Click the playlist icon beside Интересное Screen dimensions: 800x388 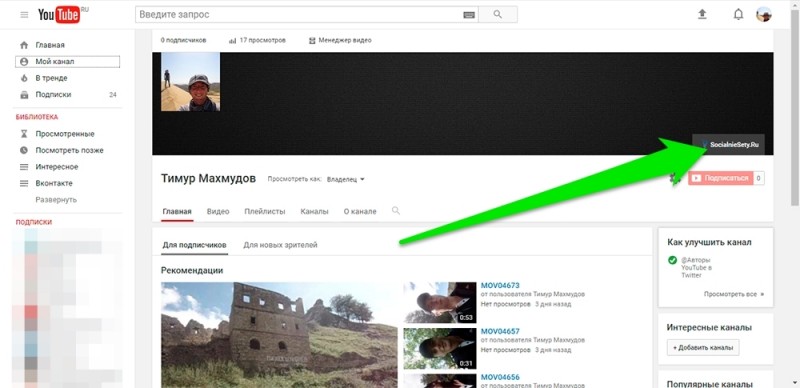pos(24,167)
